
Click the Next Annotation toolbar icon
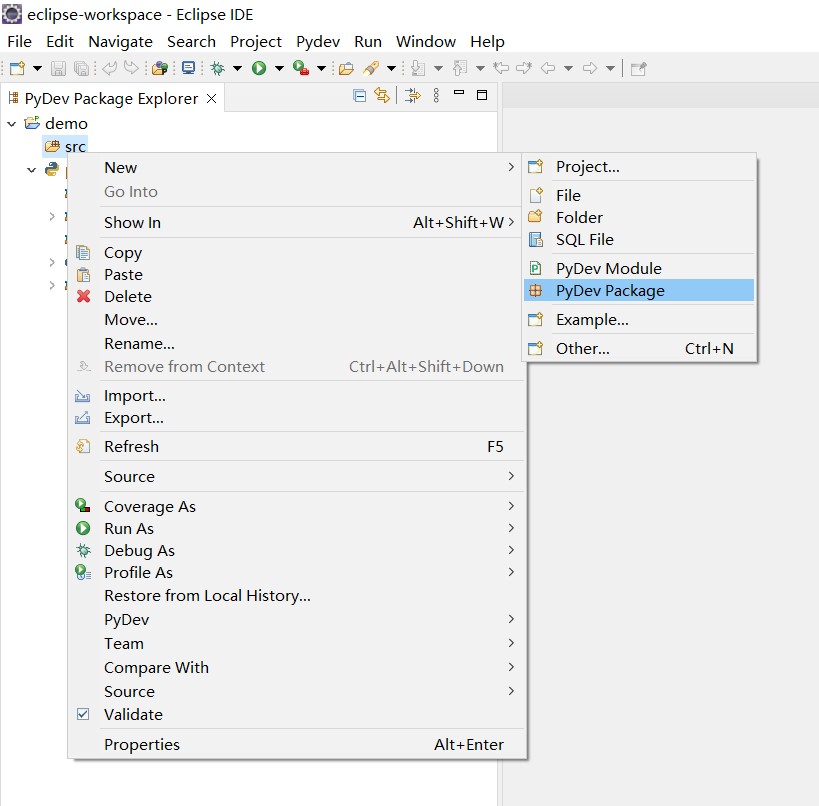tap(418, 68)
